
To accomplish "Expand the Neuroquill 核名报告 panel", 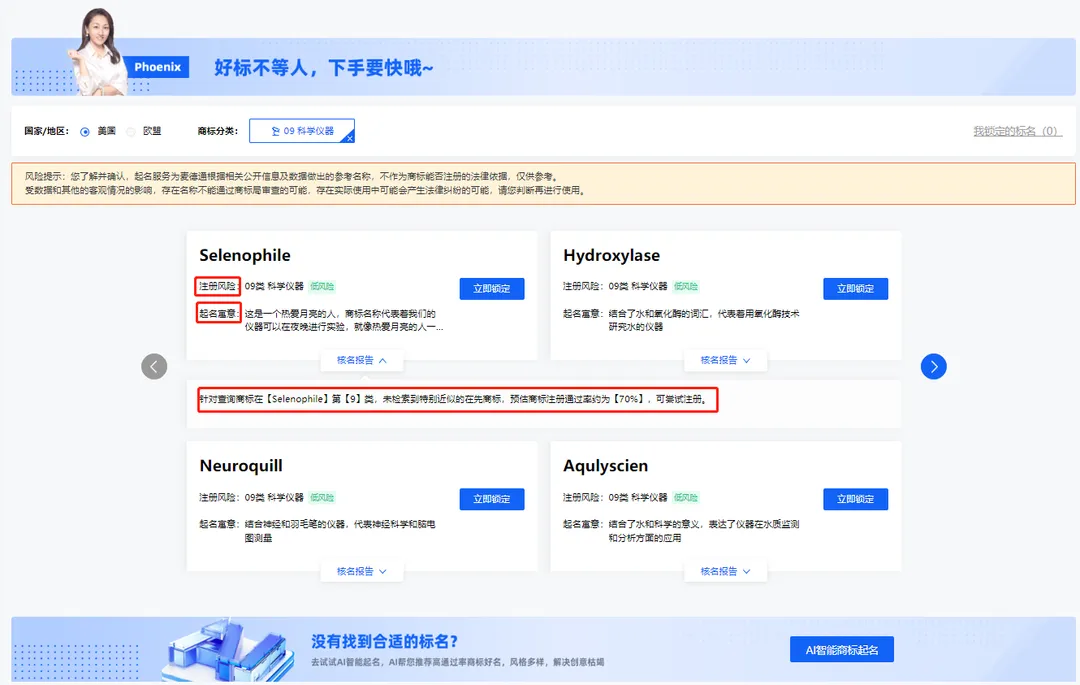I will coord(362,571).
